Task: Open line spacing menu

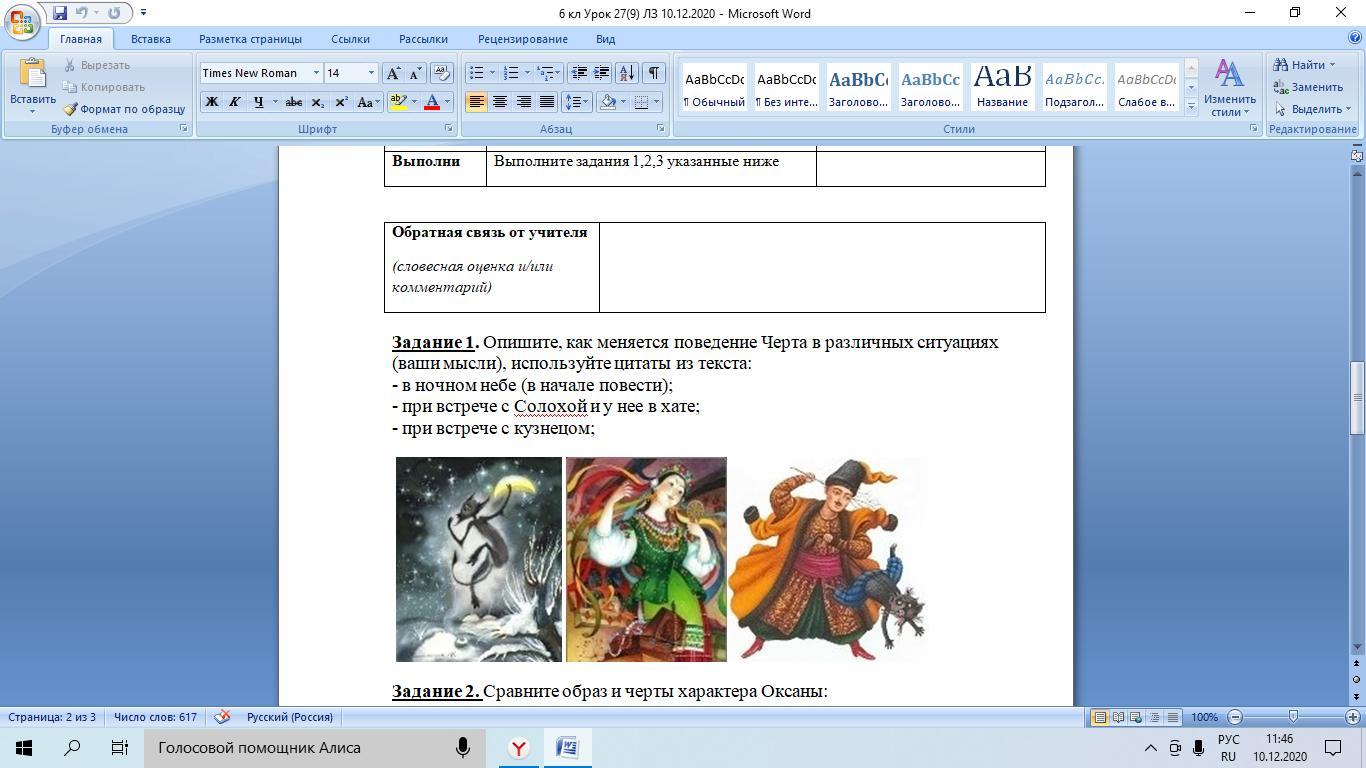Action: tap(576, 102)
